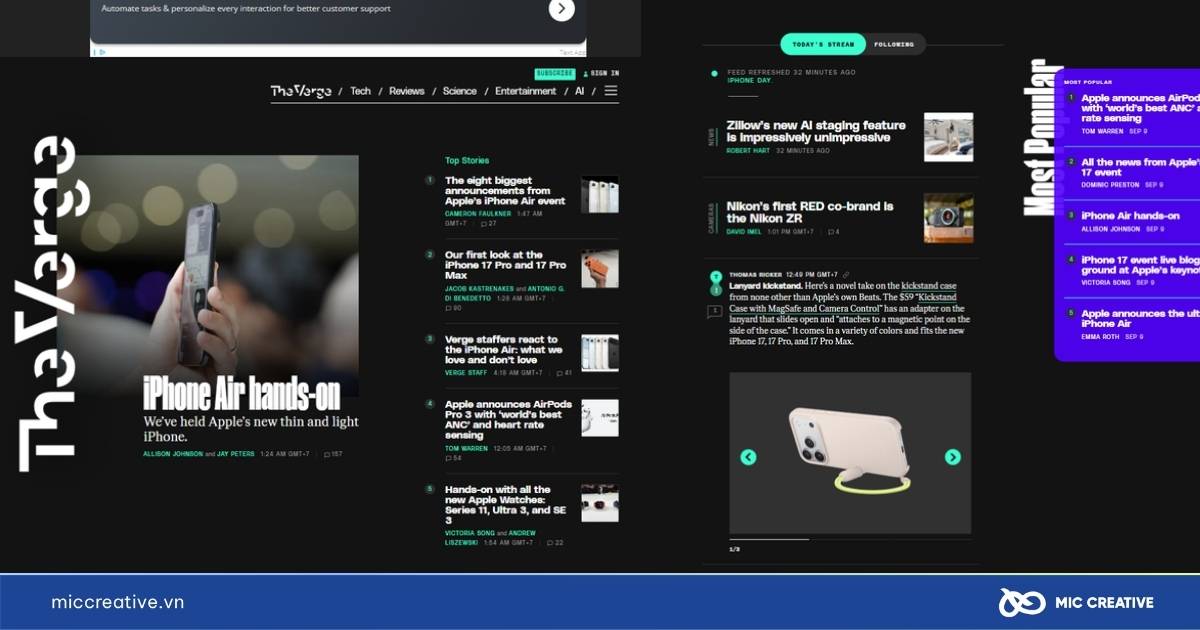Image resolution: width=1200 pixels, height=630 pixels.
Task: Click comment icon showing 90 comments
Action: tap(453, 308)
